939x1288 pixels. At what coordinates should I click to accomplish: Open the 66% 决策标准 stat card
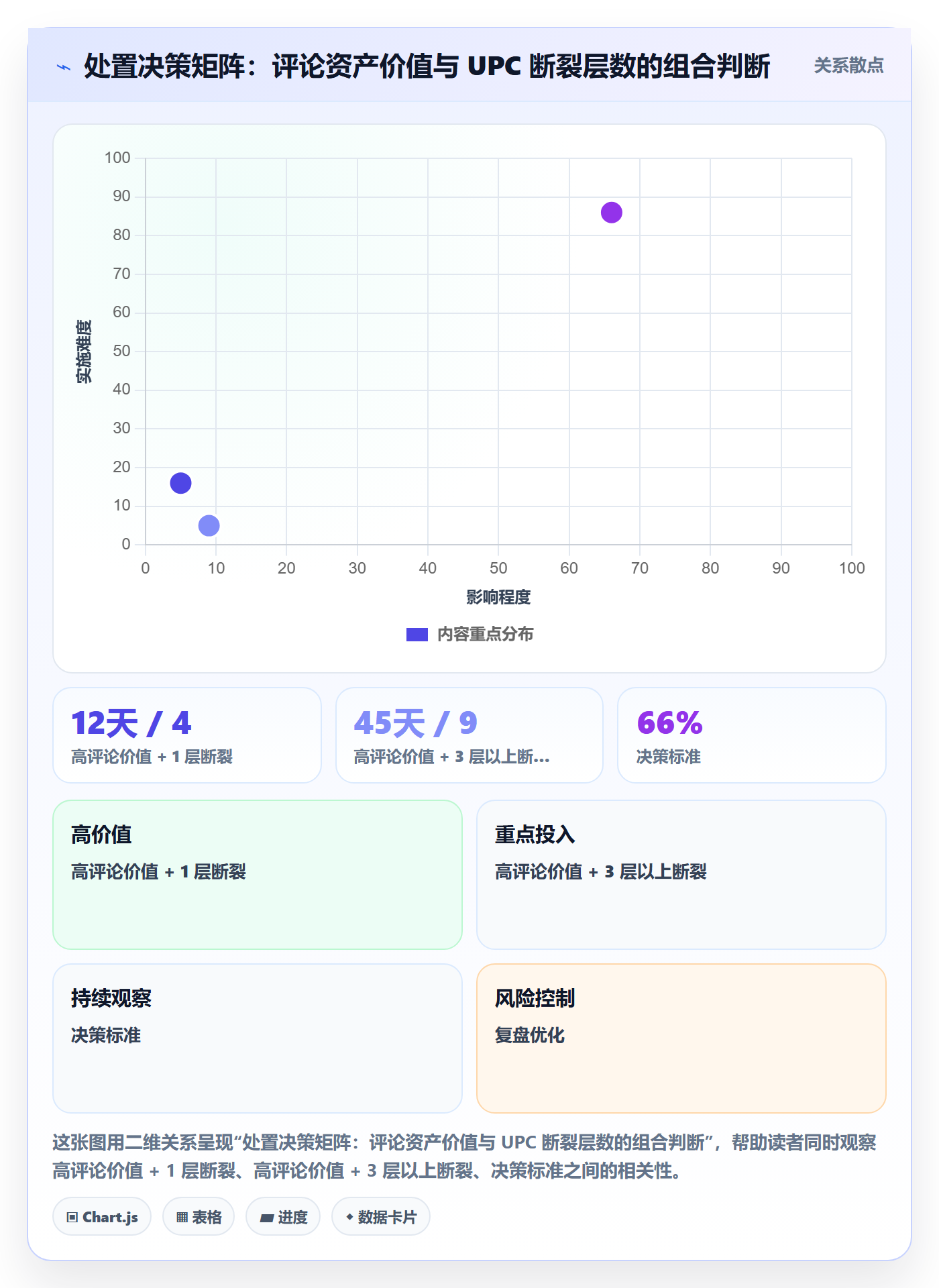[752, 735]
